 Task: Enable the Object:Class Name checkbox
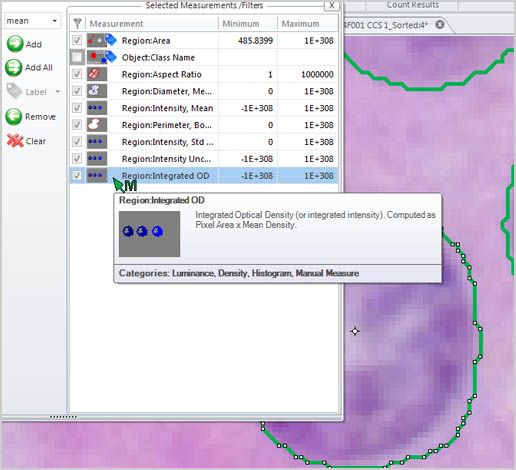click(x=77, y=57)
